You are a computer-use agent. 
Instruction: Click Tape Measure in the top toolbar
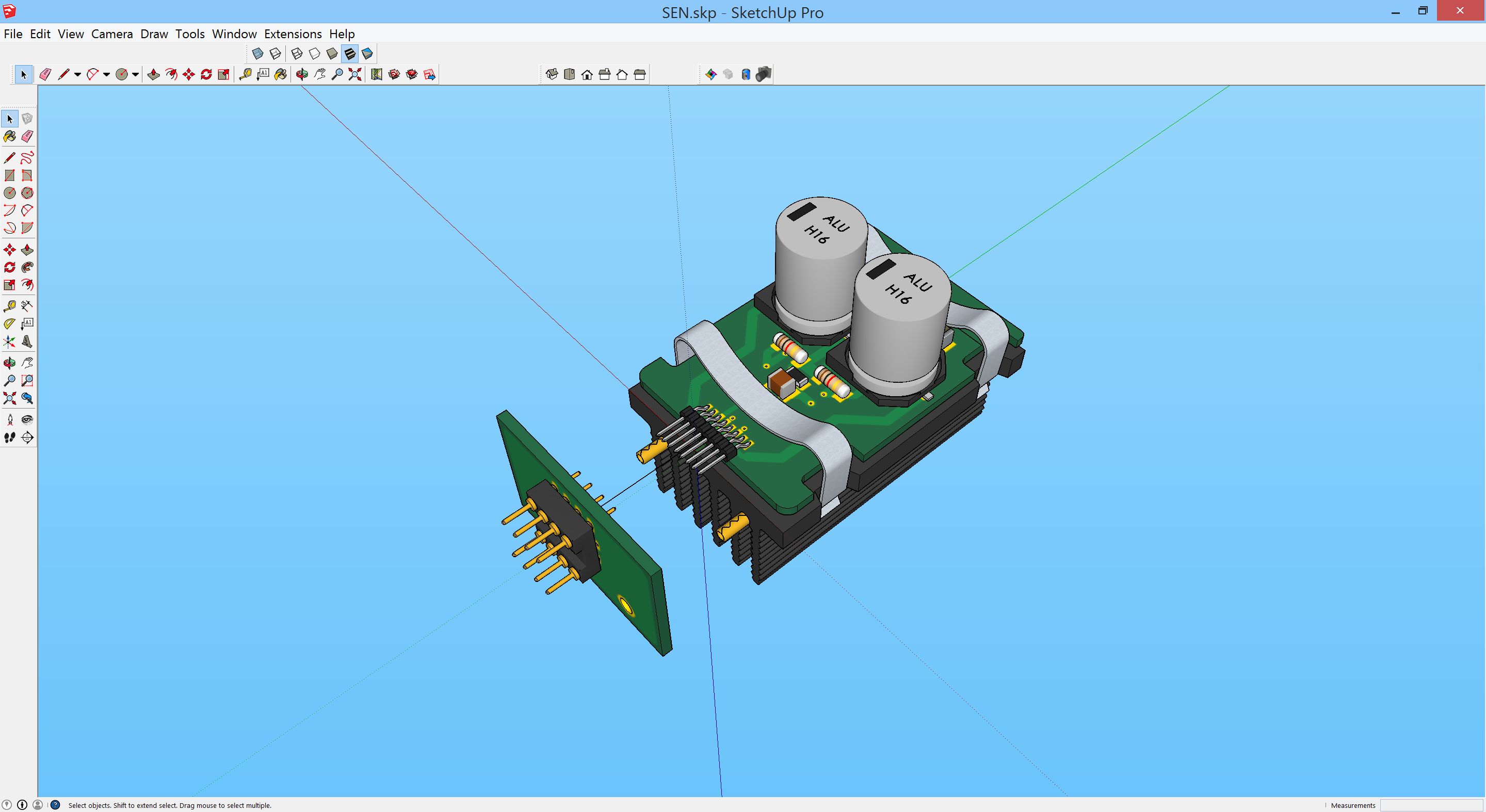tap(245, 74)
